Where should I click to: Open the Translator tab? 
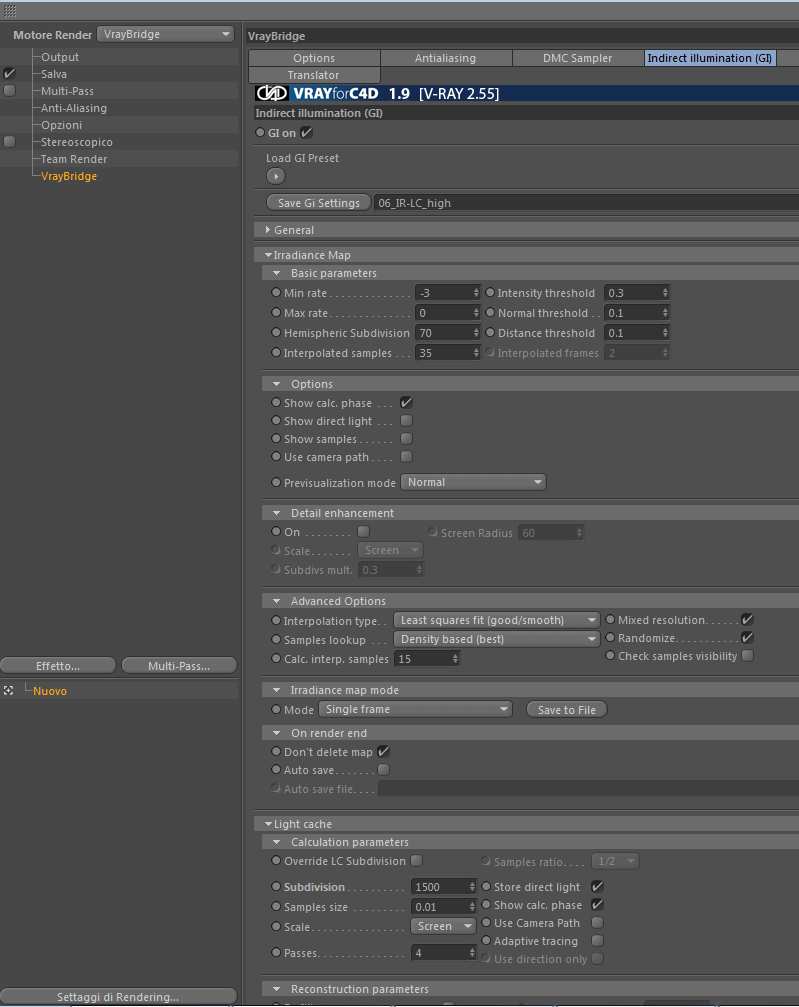pyautogui.click(x=314, y=75)
